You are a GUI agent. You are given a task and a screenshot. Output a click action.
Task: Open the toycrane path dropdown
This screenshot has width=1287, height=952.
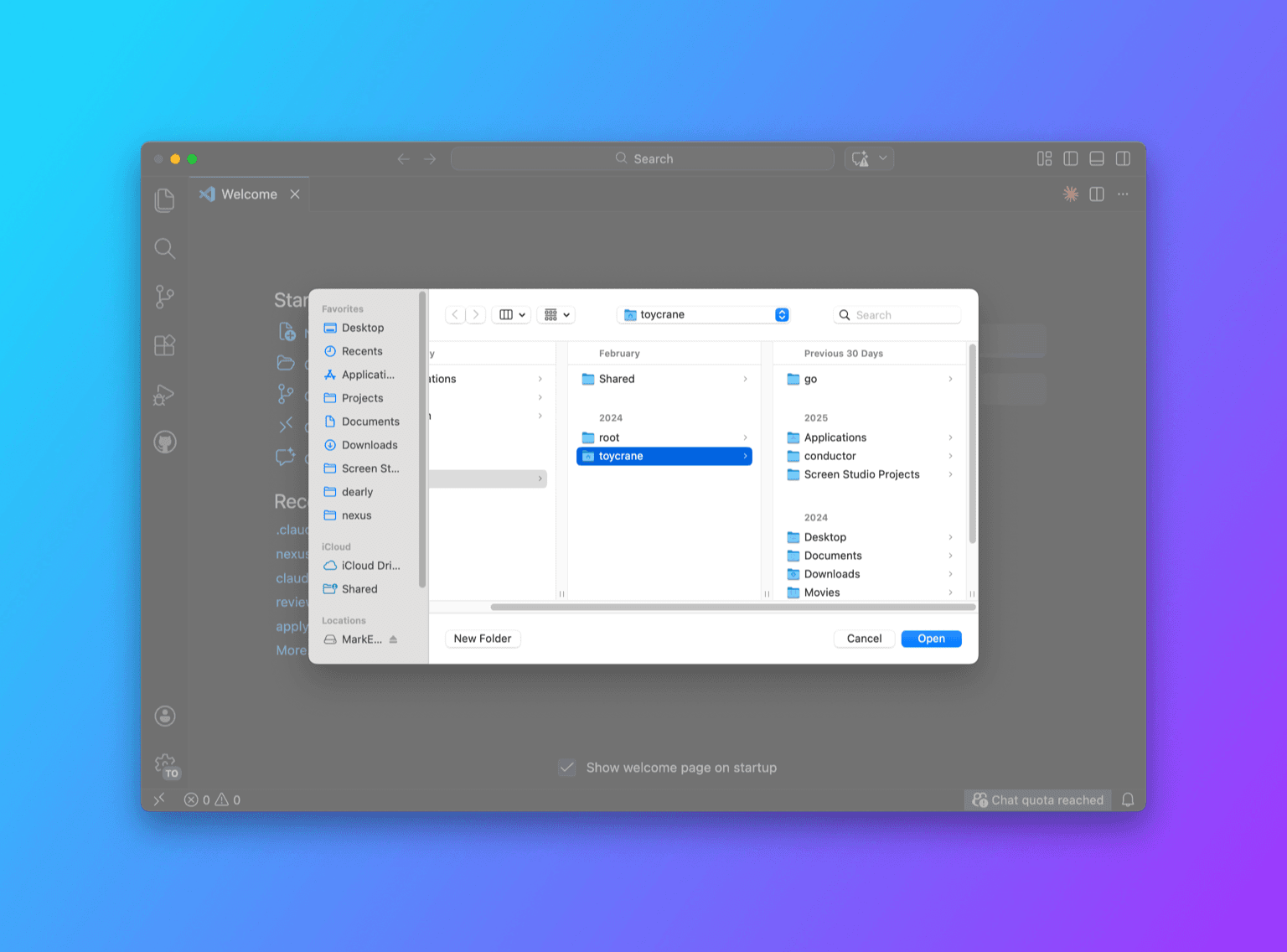703,314
